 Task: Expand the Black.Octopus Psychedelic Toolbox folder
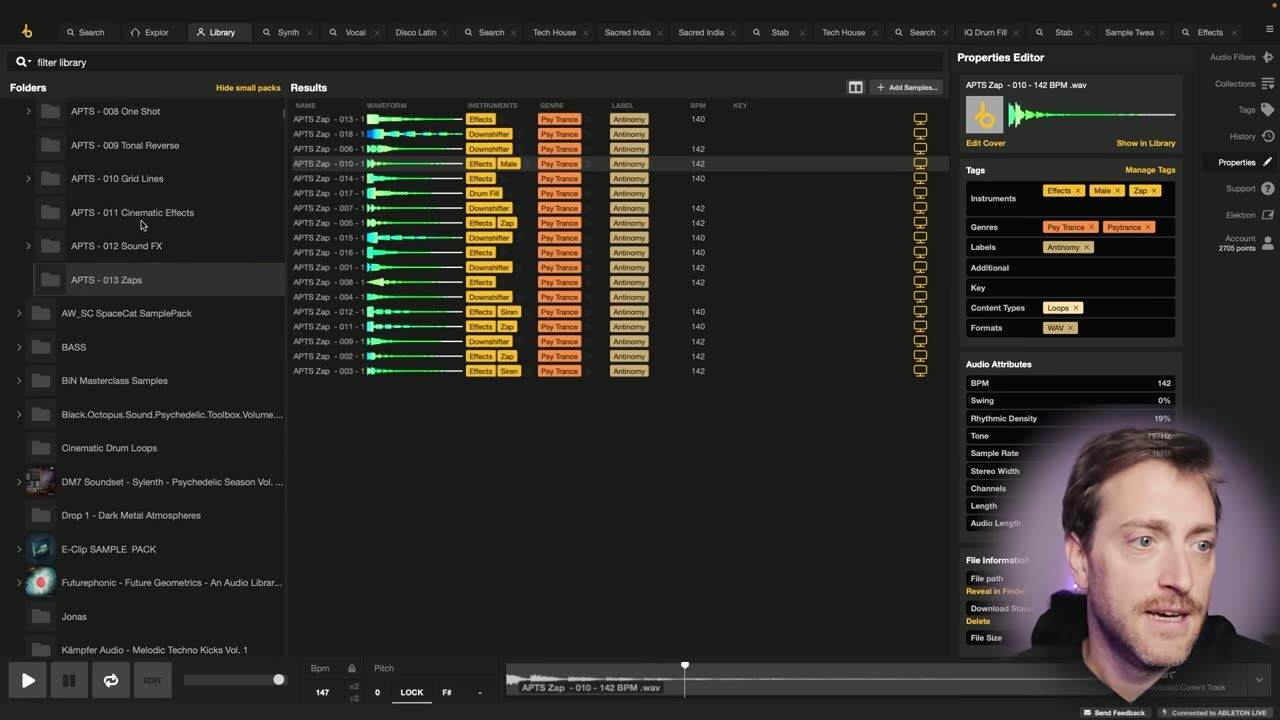pyautogui.click(x=19, y=414)
